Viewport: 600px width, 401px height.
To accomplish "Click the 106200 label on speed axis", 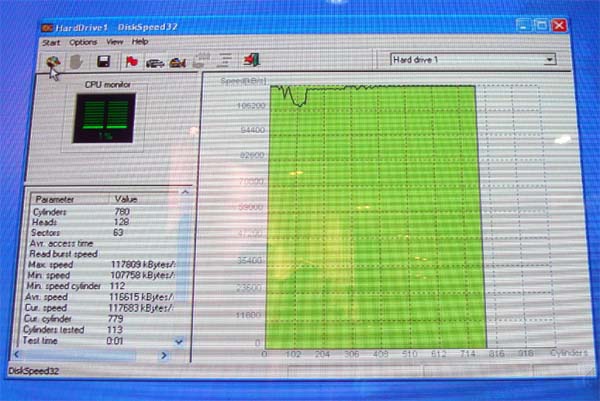I will pos(251,106).
